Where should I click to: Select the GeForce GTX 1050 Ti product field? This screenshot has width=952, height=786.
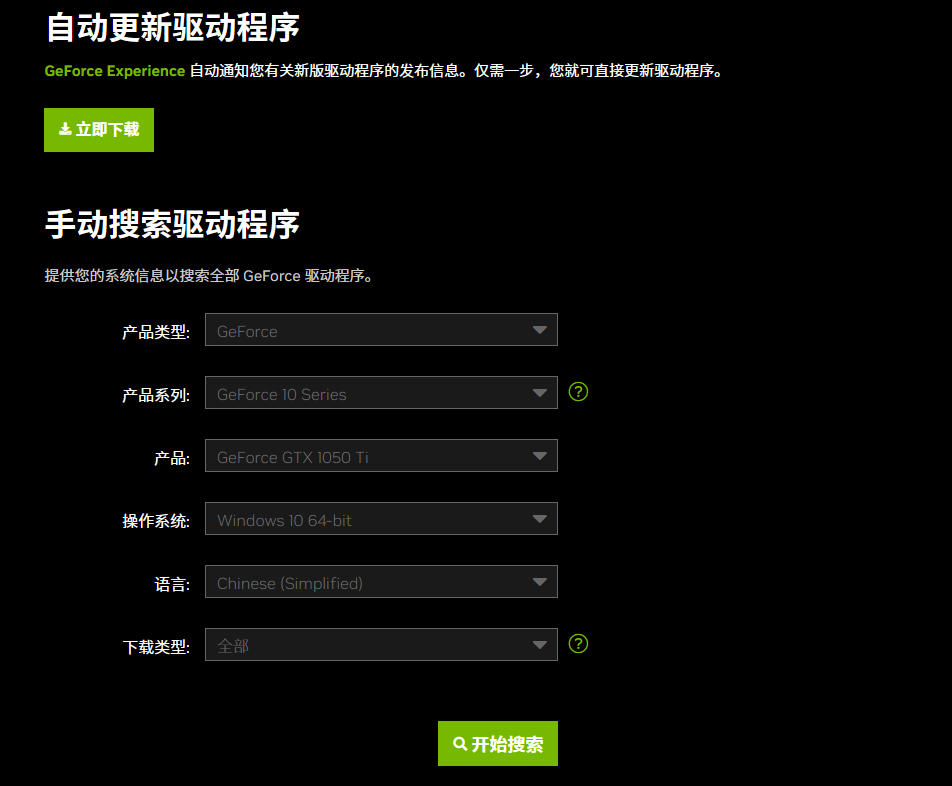click(380, 455)
